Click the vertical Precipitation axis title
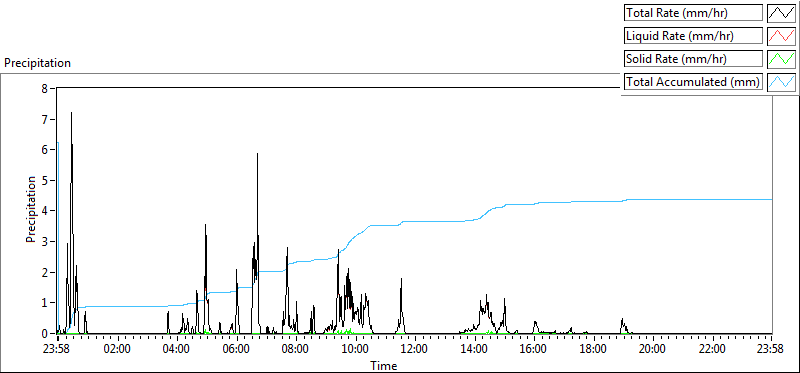This screenshot has width=800, height=373. [31, 209]
